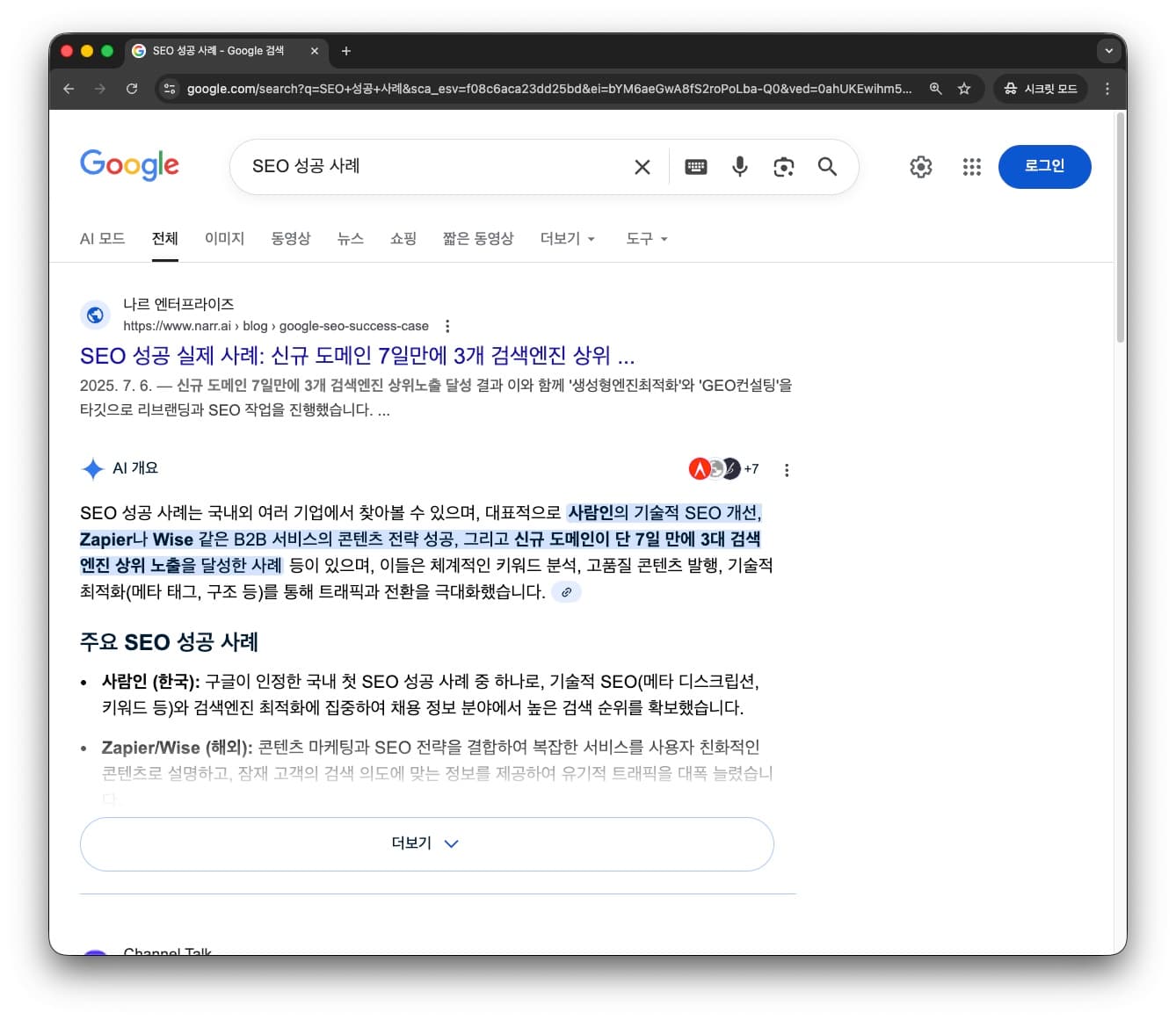
Task: Start voice search with the microphone
Action: (x=740, y=167)
